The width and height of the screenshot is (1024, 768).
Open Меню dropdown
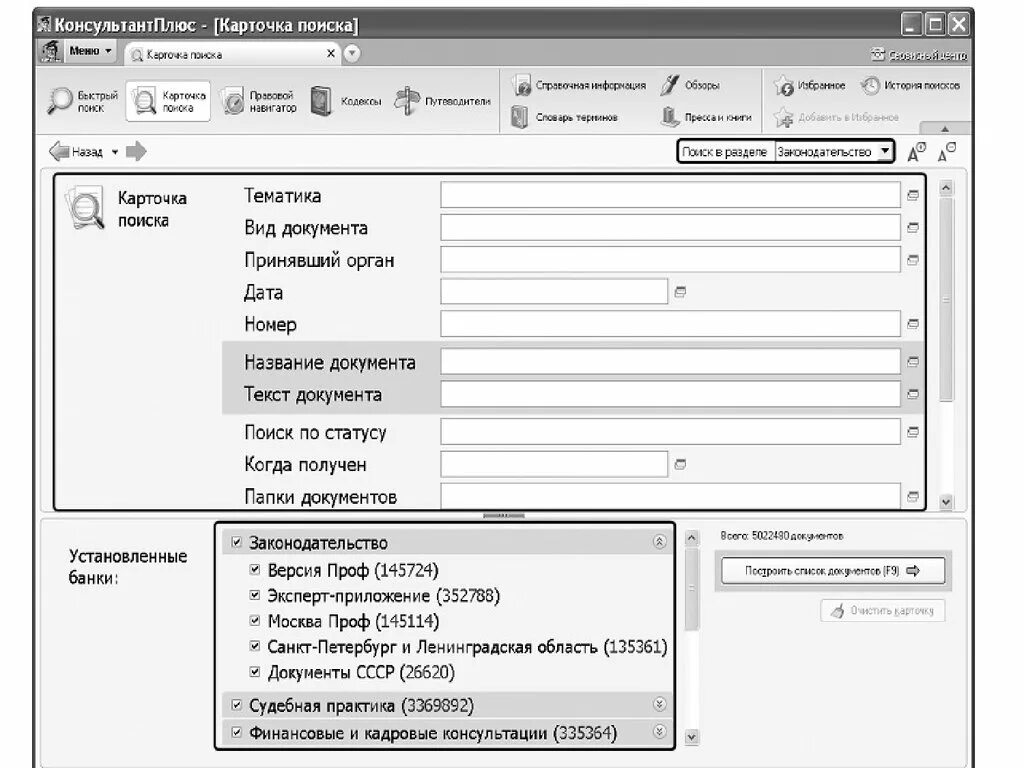[90, 51]
